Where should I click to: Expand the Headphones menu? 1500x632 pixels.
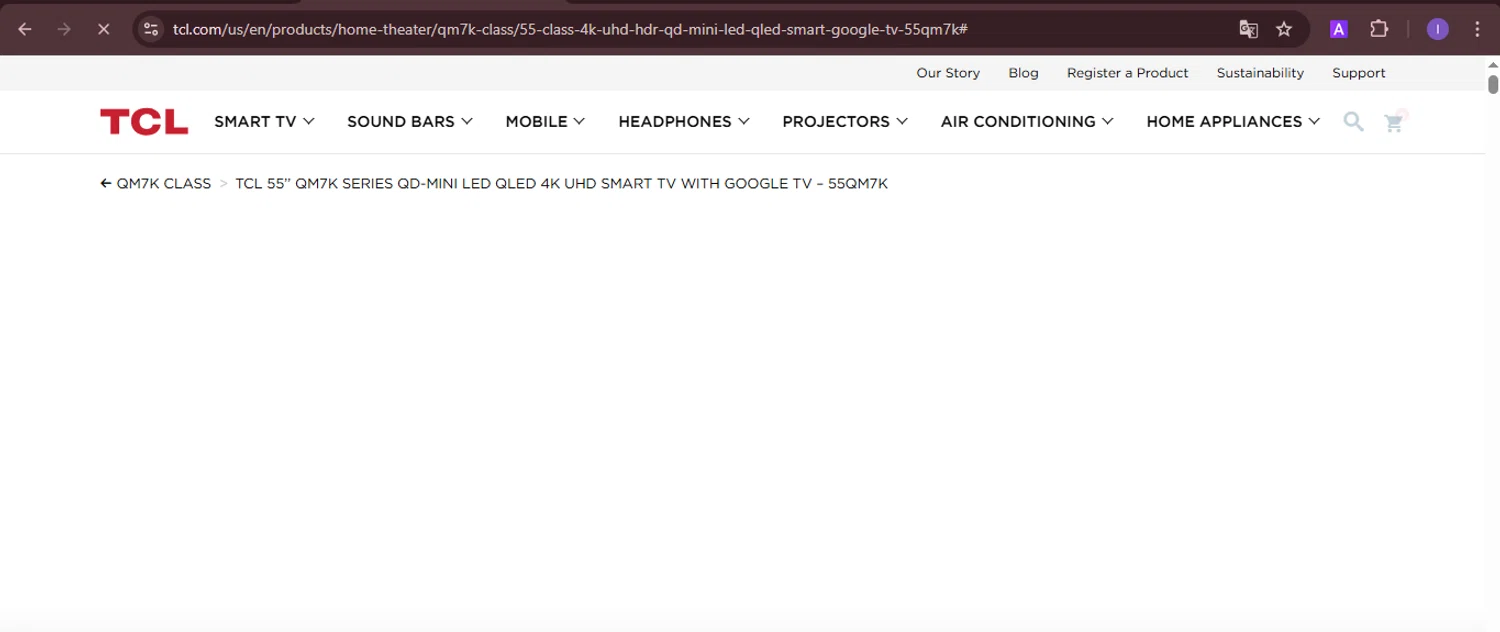coord(684,122)
